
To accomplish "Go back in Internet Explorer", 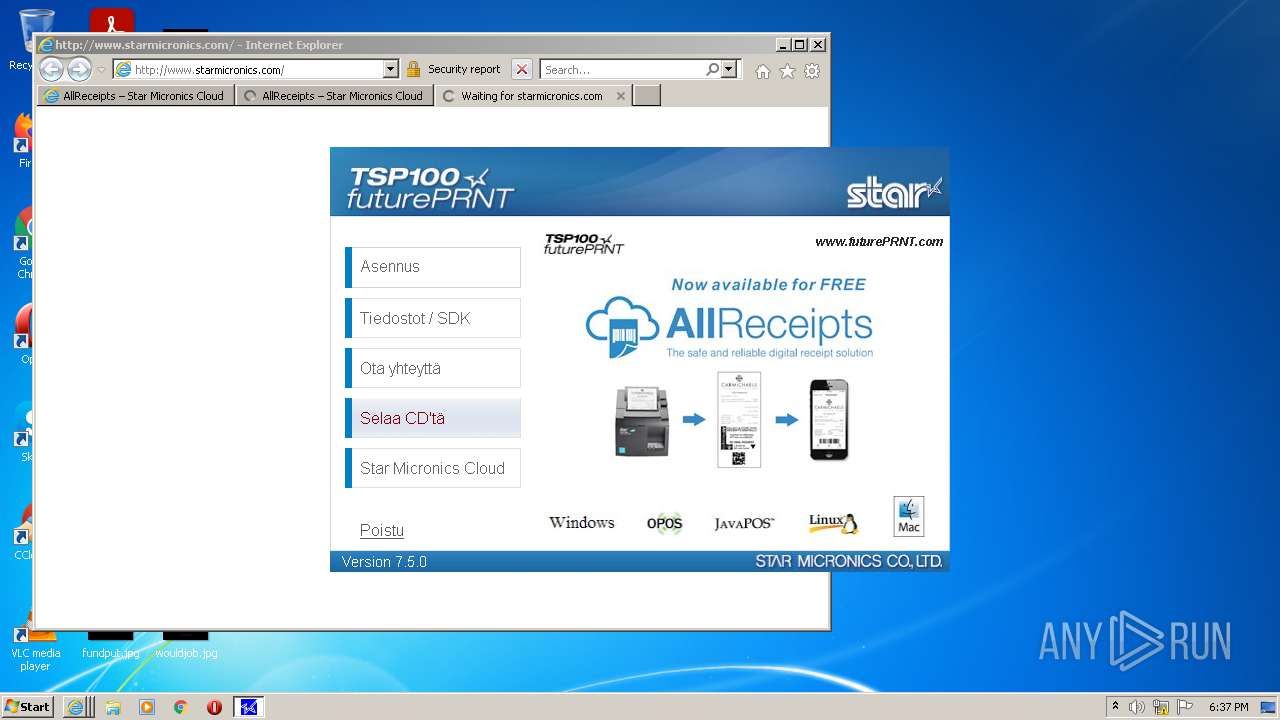I will tap(51, 69).
